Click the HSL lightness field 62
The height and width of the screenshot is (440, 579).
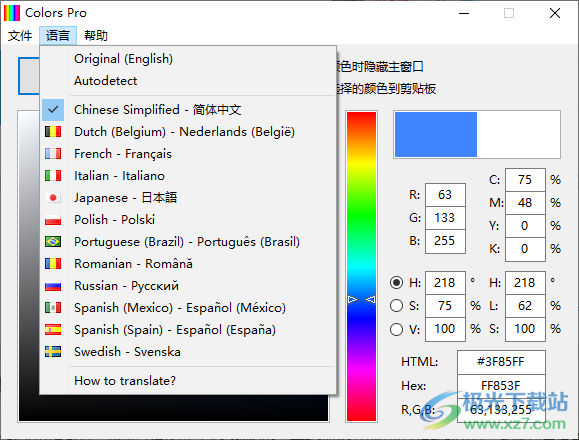click(x=525, y=306)
